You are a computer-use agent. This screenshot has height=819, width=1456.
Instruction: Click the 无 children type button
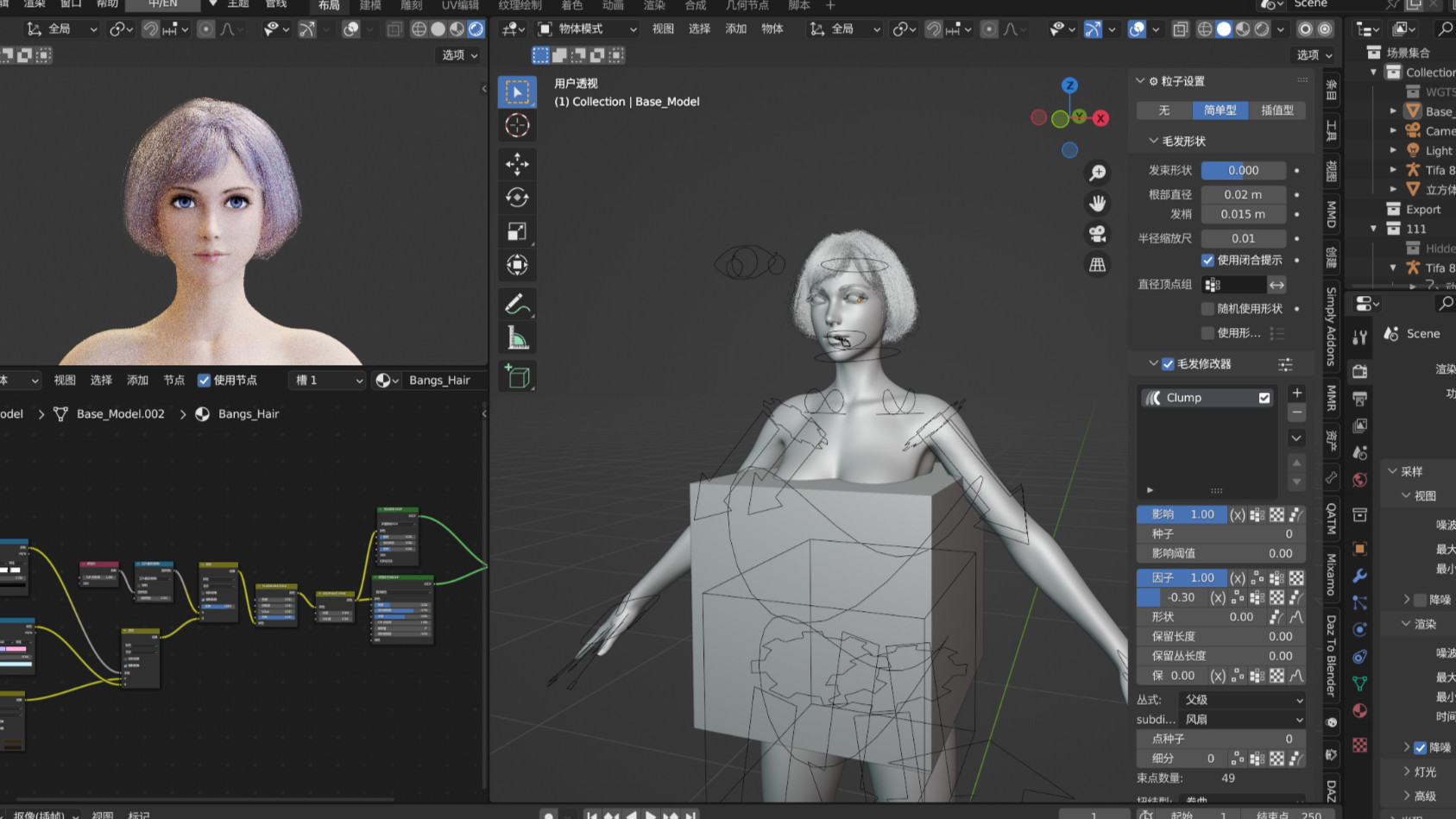(x=1163, y=110)
